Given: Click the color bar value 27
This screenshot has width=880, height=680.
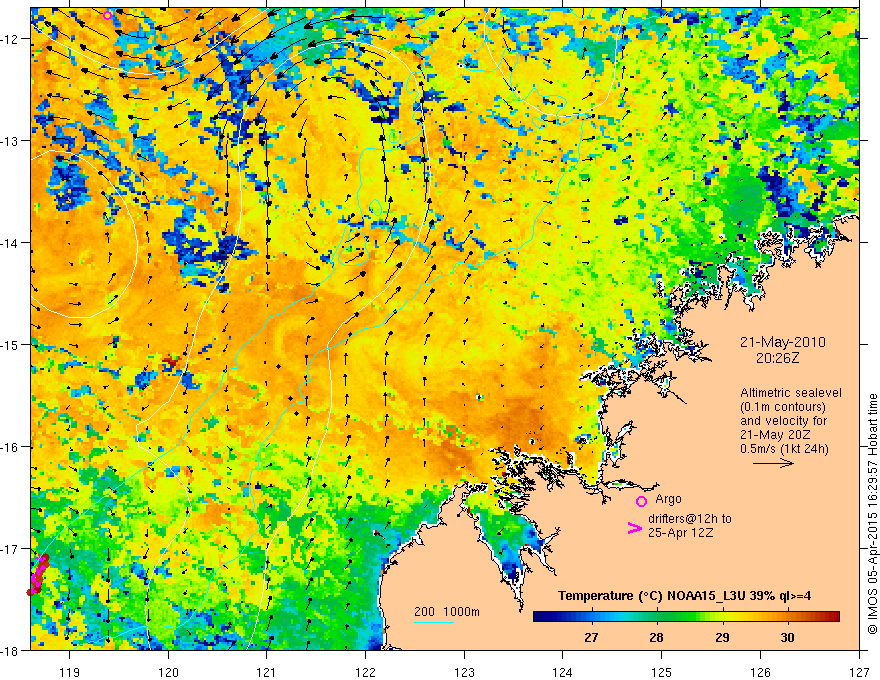Looking at the screenshot, I should click(x=591, y=637).
